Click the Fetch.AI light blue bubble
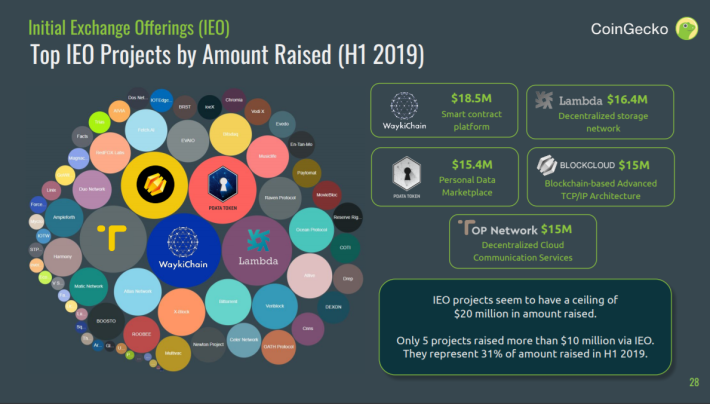The image size is (710, 404). (x=146, y=130)
